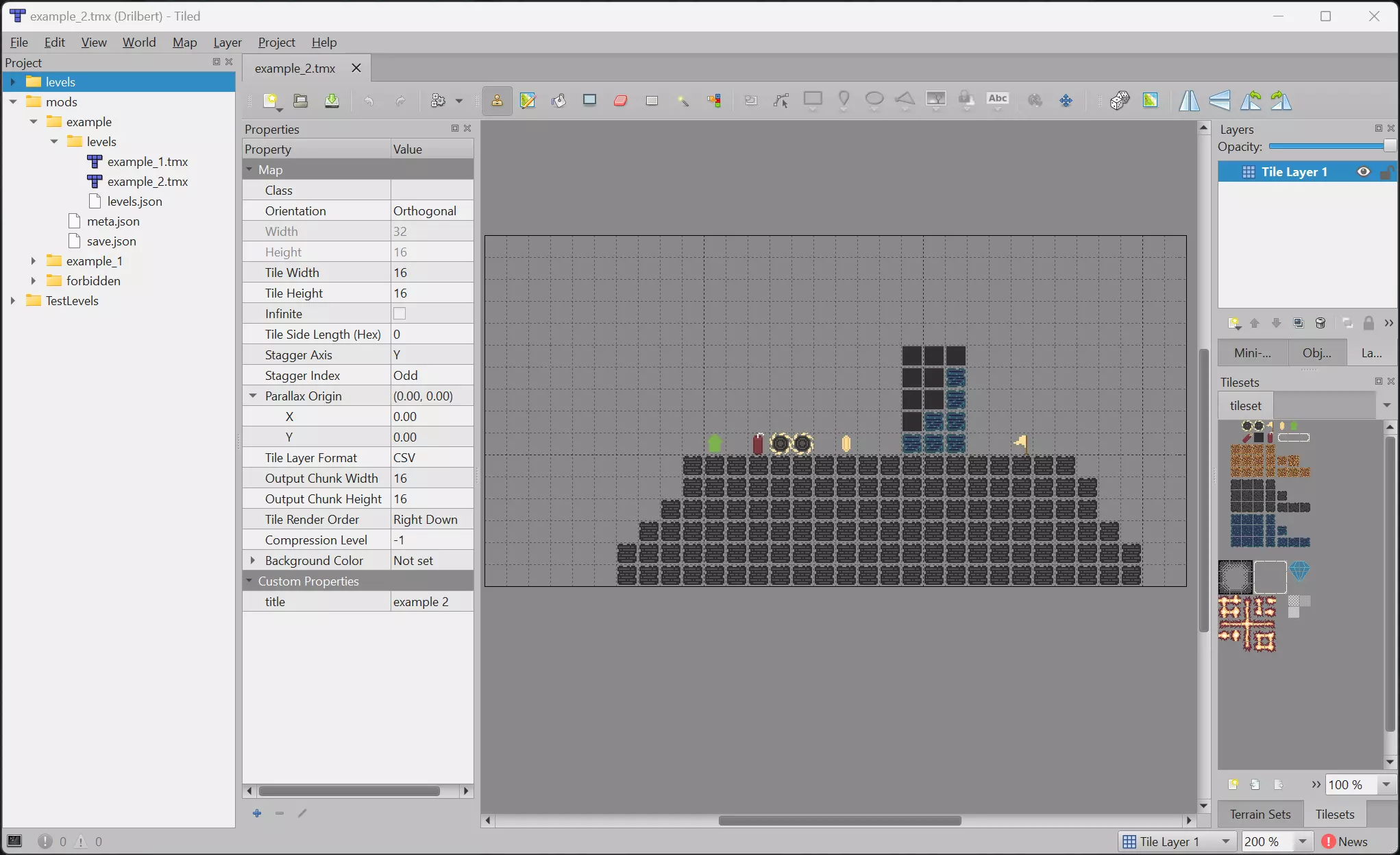
Task: Rotate the stamp right
Action: click(x=1281, y=101)
